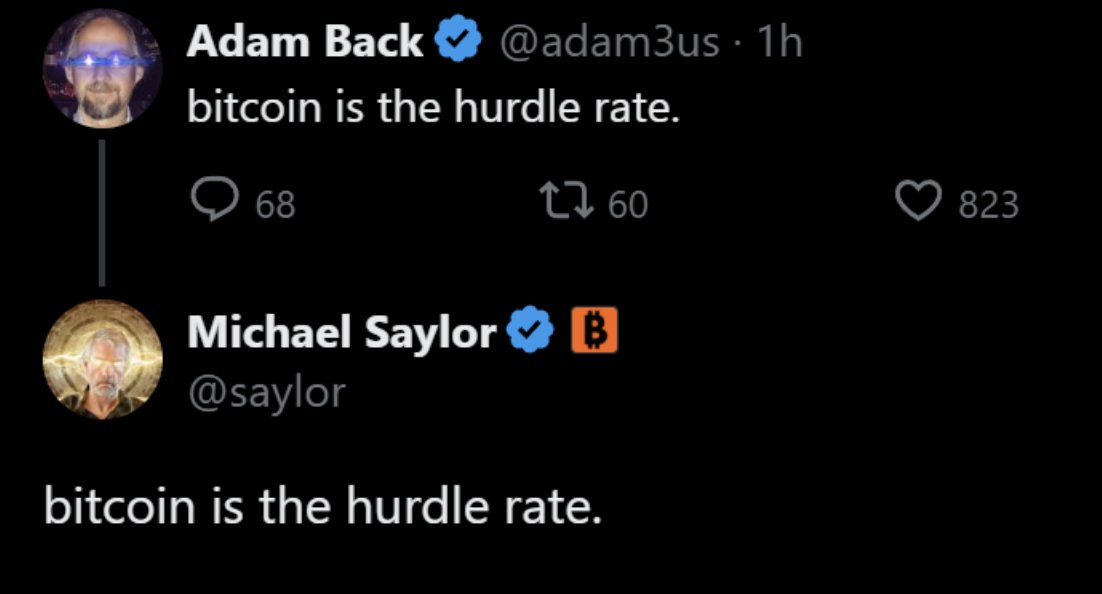1102x594 pixels.
Task: Like Adam Back's tweet with the heart icon
Action: coord(919,200)
